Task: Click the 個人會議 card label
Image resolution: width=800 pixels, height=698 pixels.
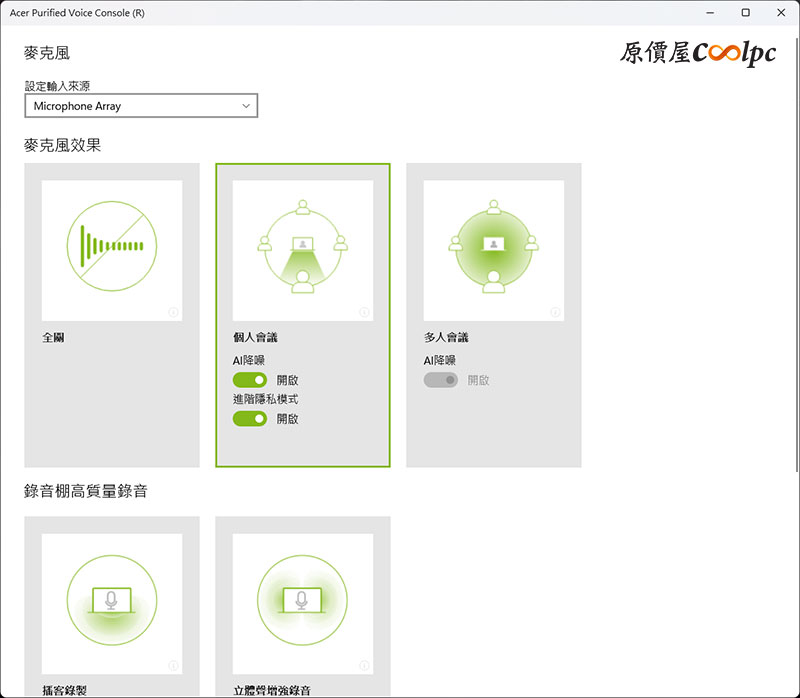Action: [255, 337]
